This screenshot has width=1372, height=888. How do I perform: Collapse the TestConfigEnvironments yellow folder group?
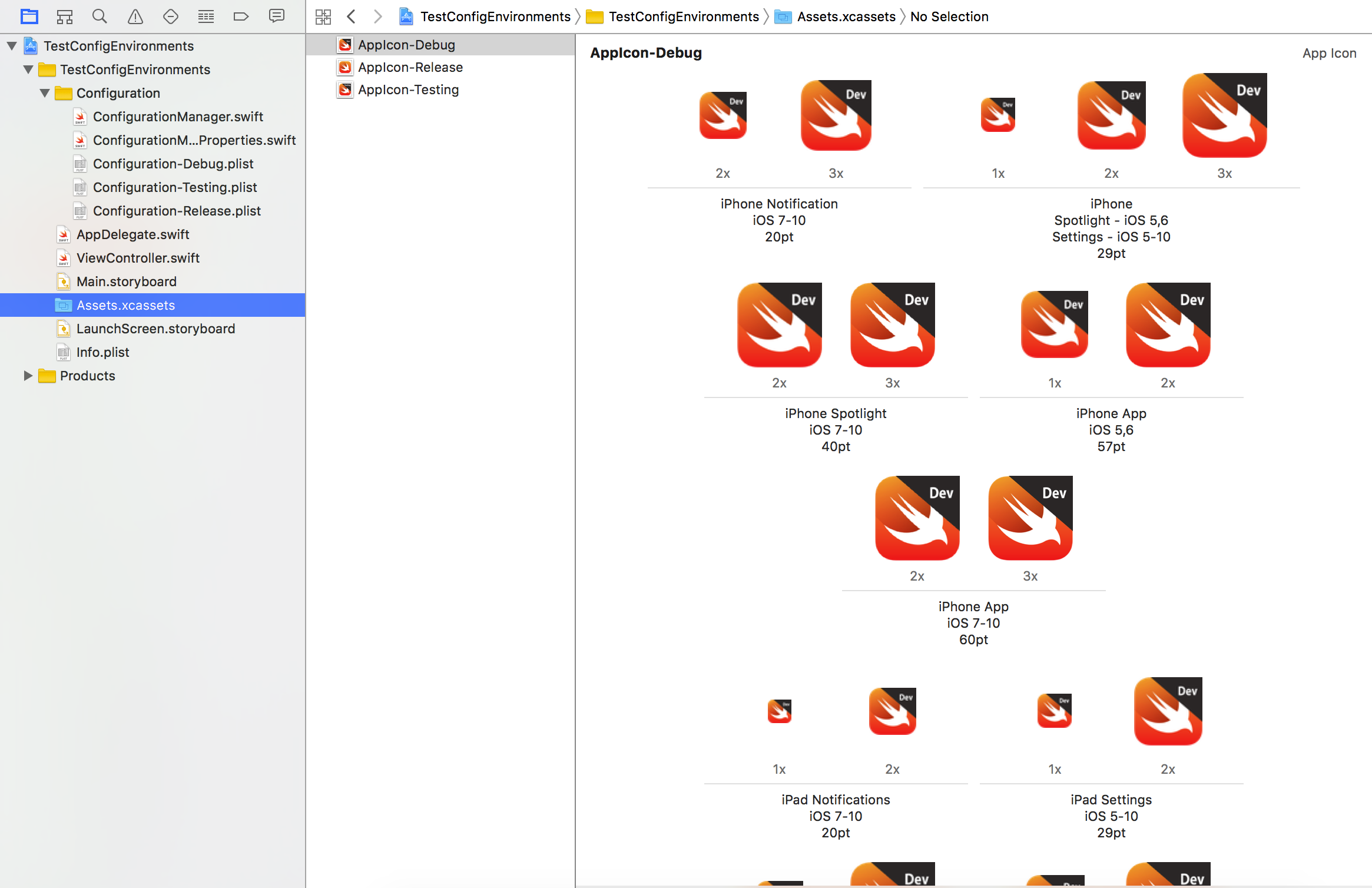coord(28,69)
